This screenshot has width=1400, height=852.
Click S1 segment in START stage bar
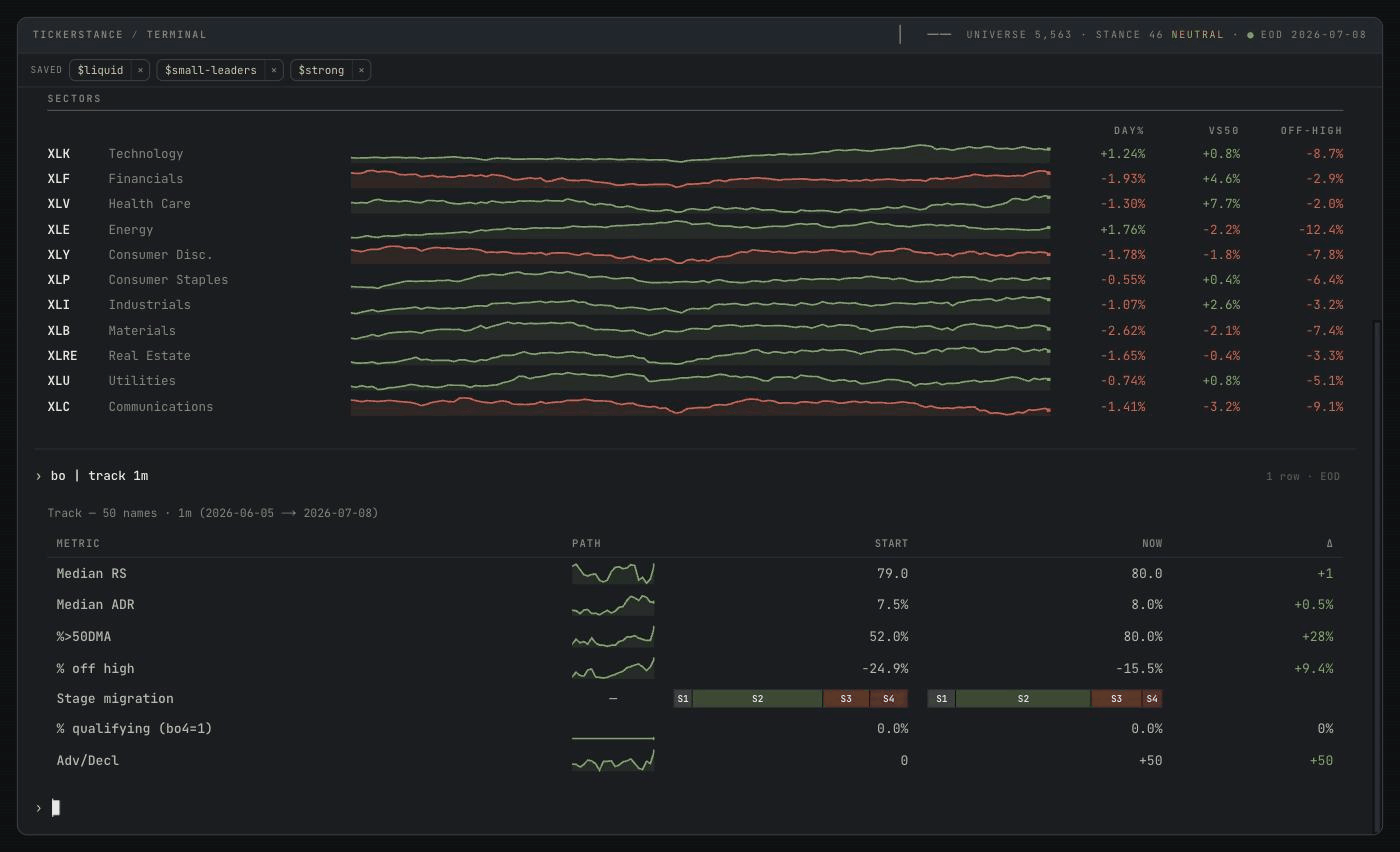point(682,699)
